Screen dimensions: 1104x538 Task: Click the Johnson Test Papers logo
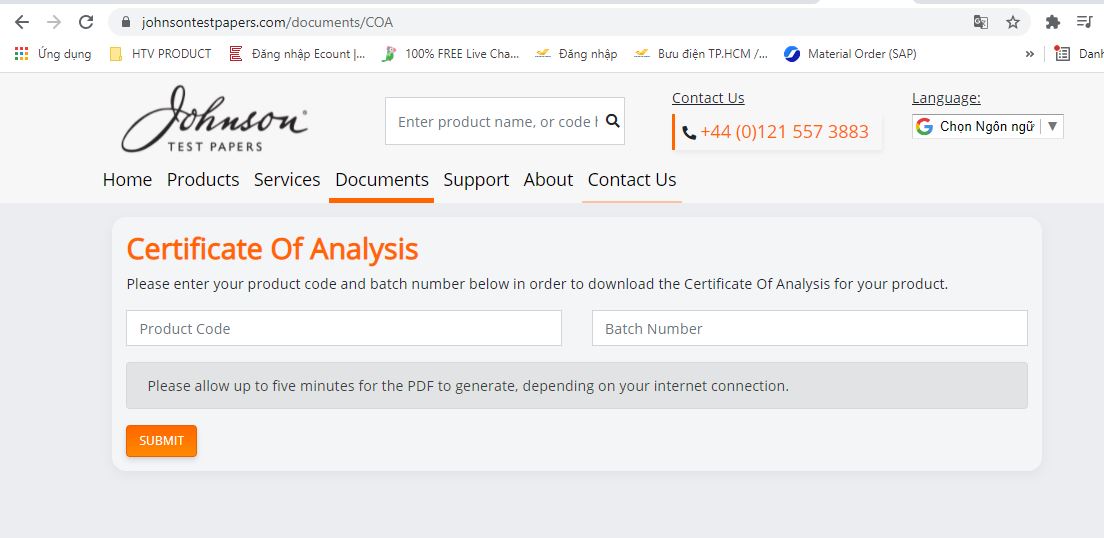pyautogui.click(x=214, y=120)
